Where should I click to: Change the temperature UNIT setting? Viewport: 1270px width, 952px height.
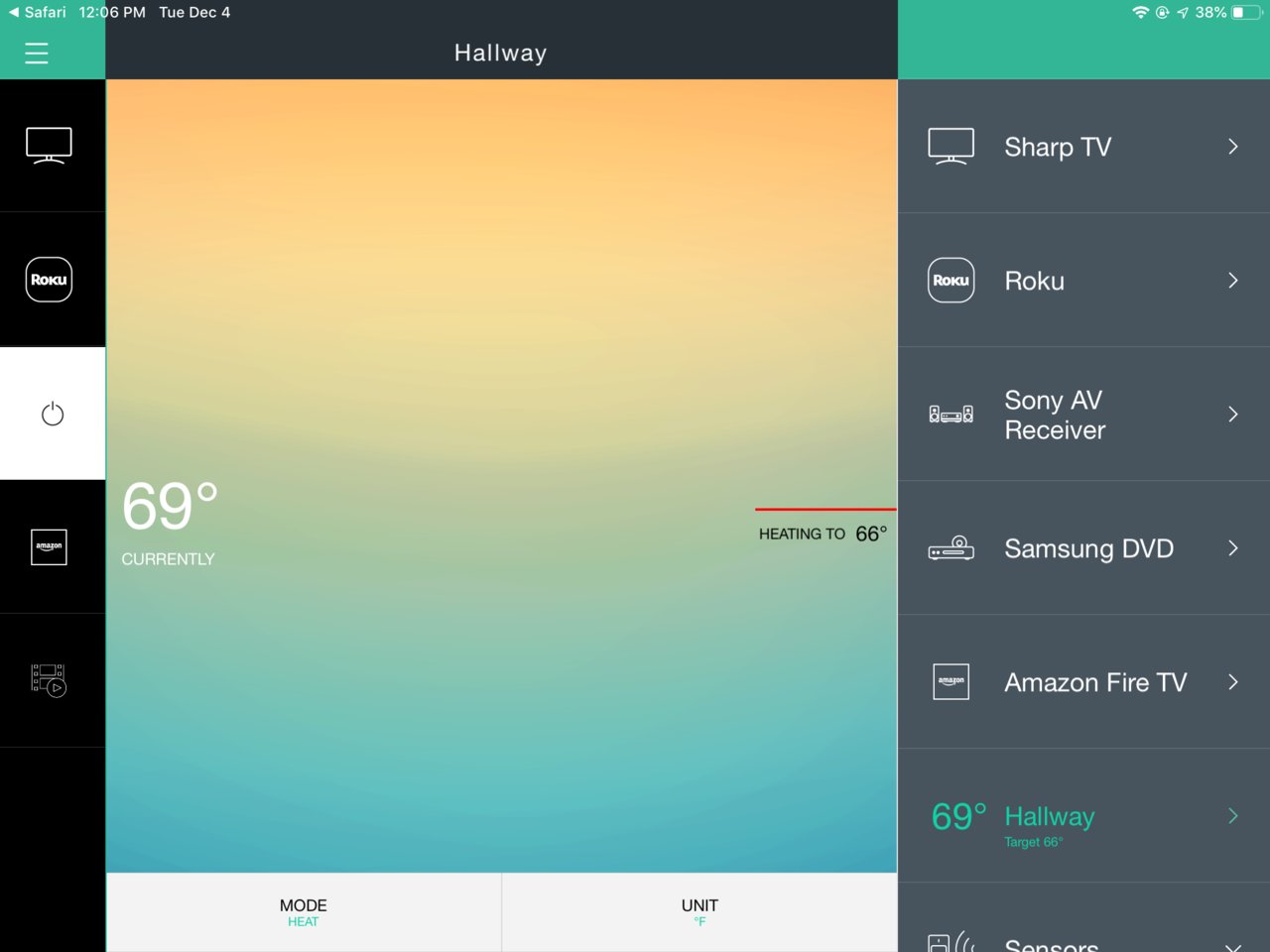tap(699, 912)
